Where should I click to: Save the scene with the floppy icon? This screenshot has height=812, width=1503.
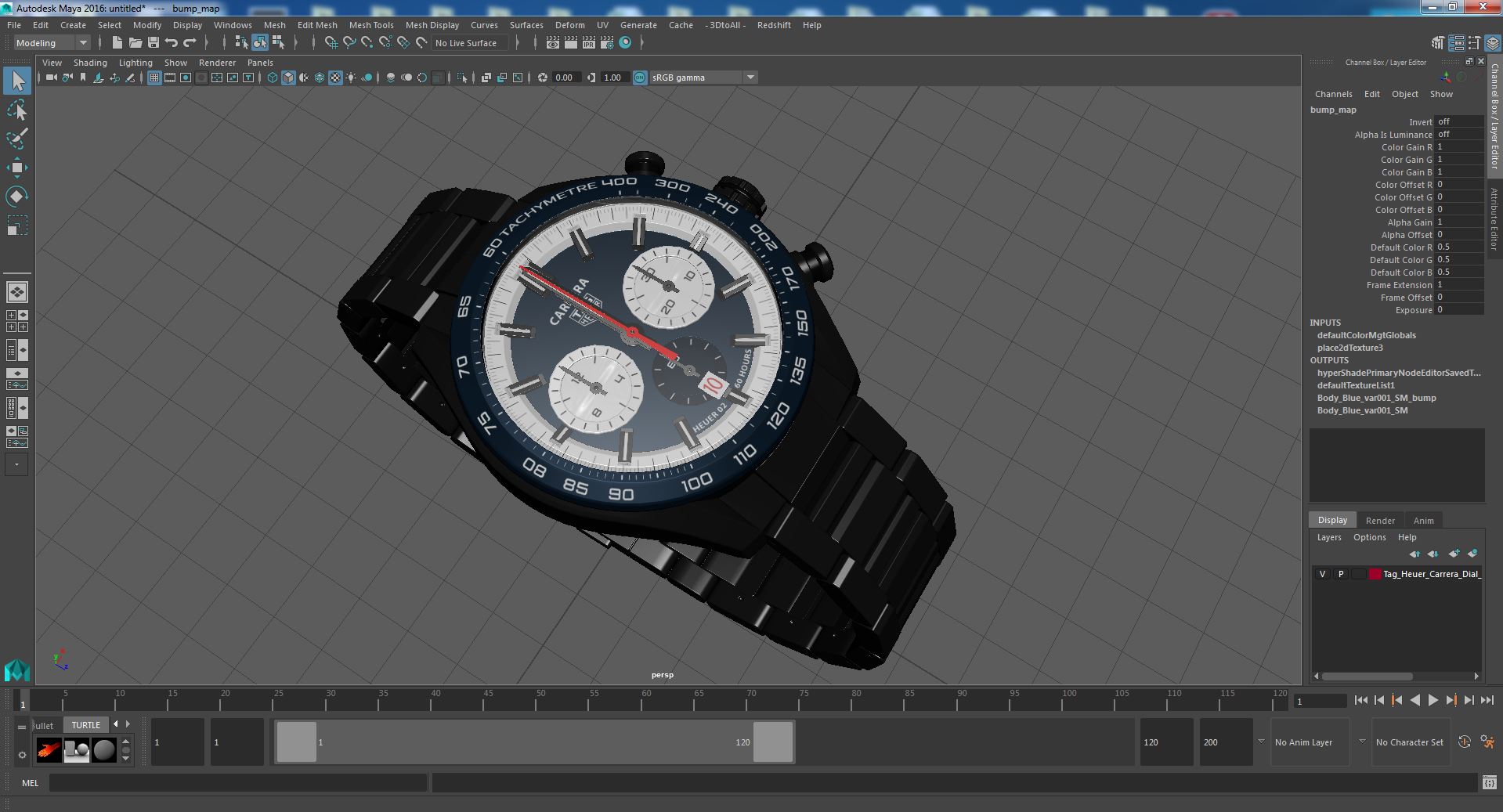153,43
